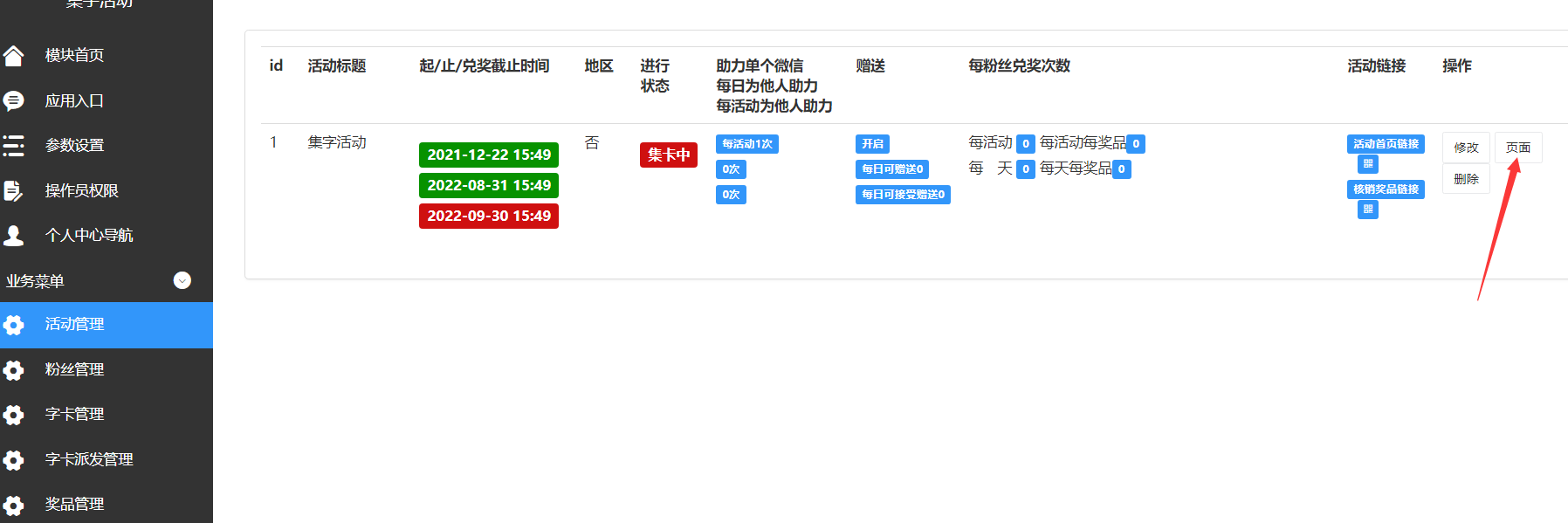Screen dimensions: 1568x523
Task: Click the 页面 button
Action: [x=1517, y=148]
